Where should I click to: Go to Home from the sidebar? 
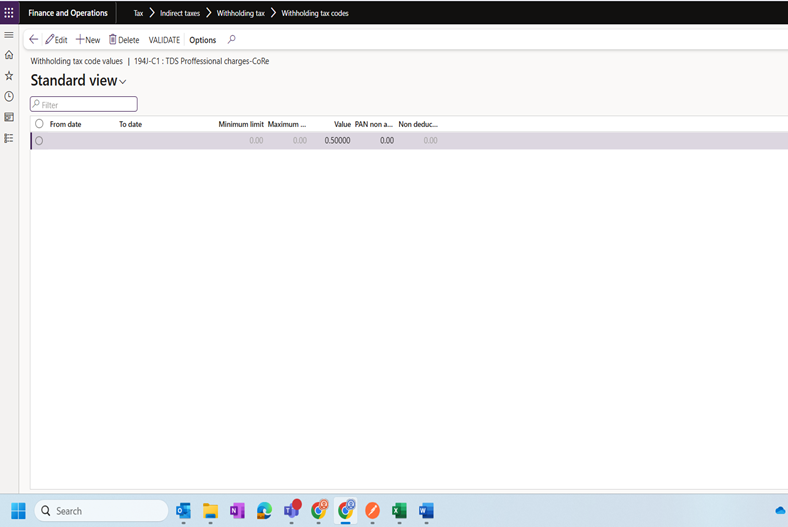coord(9,55)
